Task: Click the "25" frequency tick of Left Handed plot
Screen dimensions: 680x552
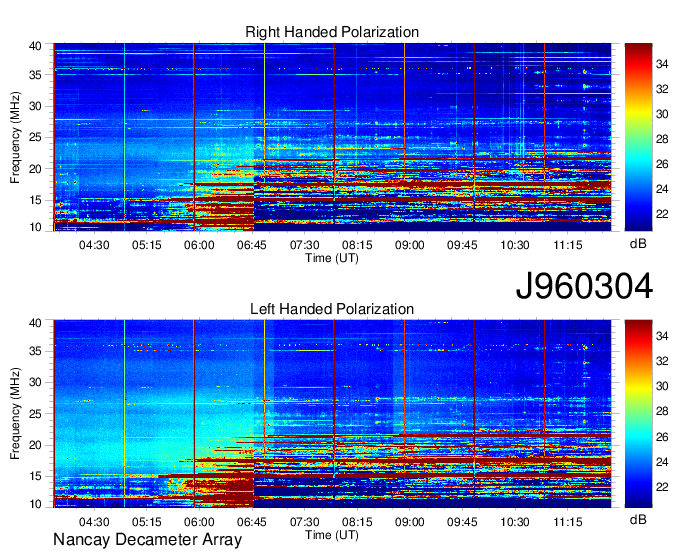Action: [x=35, y=414]
